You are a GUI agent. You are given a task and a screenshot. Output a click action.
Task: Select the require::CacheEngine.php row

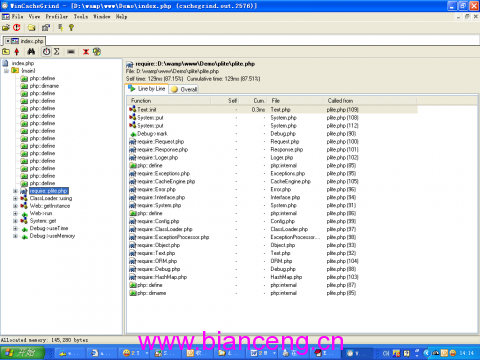click(x=273, y=182)
